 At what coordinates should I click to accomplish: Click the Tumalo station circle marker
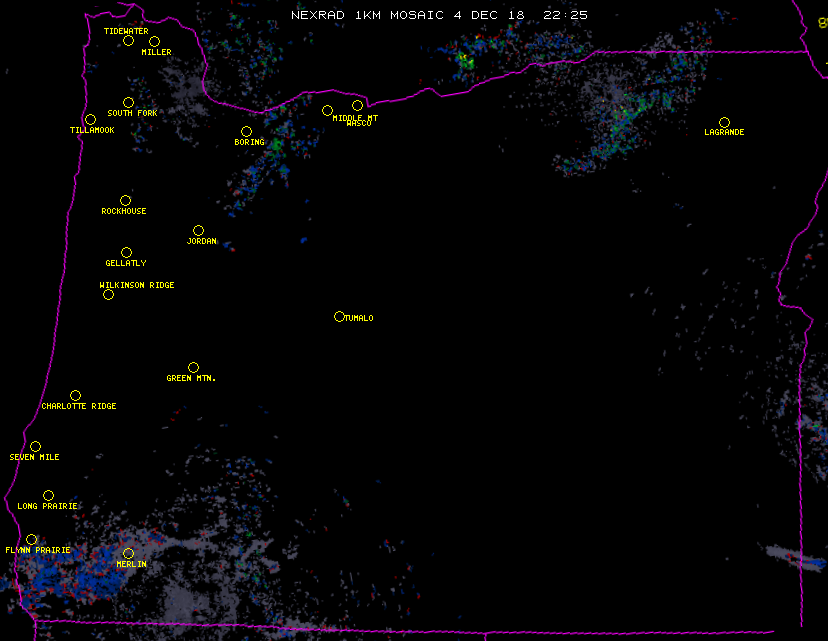(339, 317)
